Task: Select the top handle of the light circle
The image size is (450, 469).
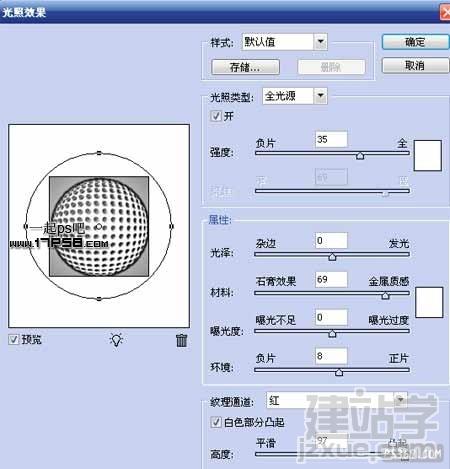Action: pyautogui.click(x=99, y=153)
